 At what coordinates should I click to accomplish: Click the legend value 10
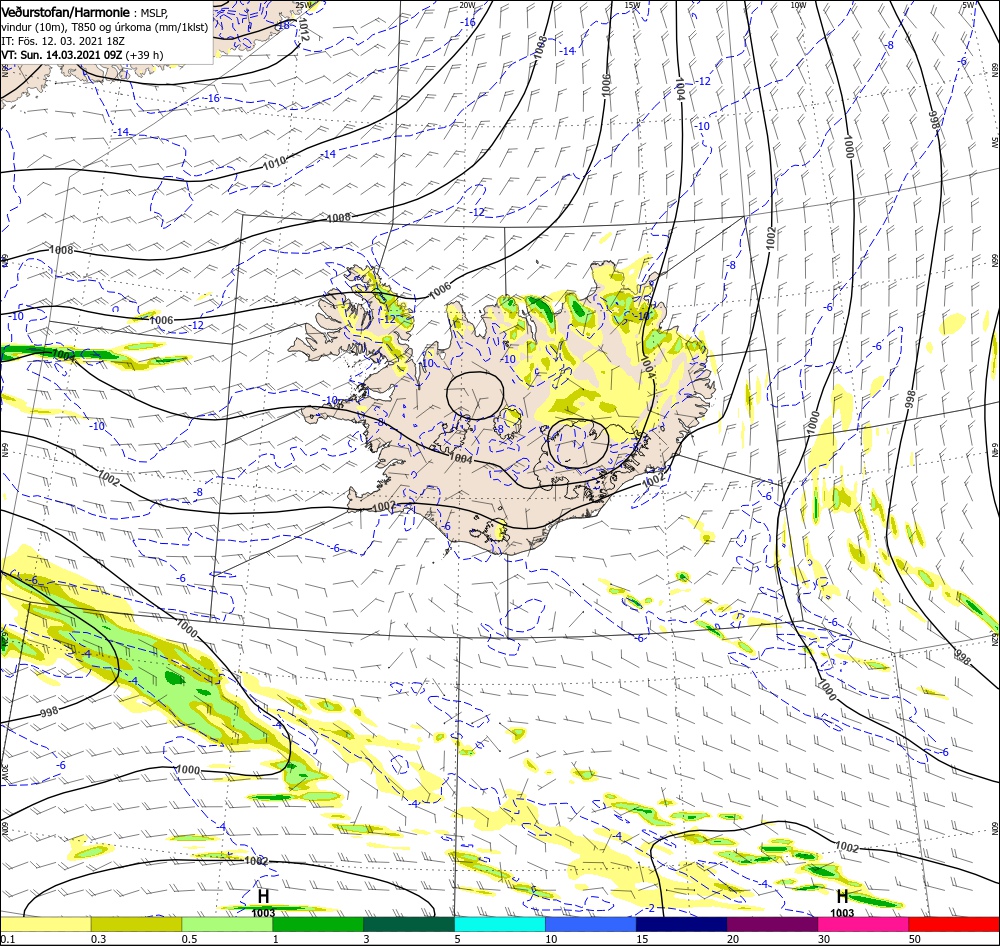(551, 939)
